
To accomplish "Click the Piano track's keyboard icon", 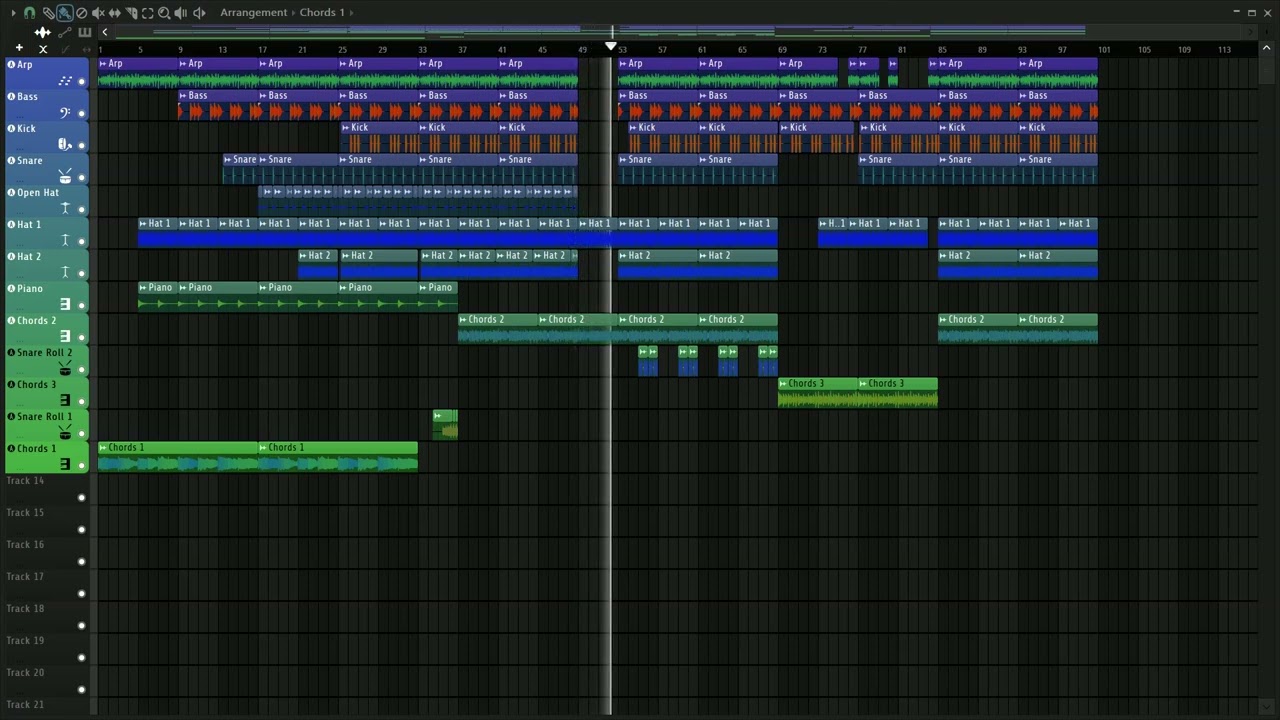I will point(66,304).
